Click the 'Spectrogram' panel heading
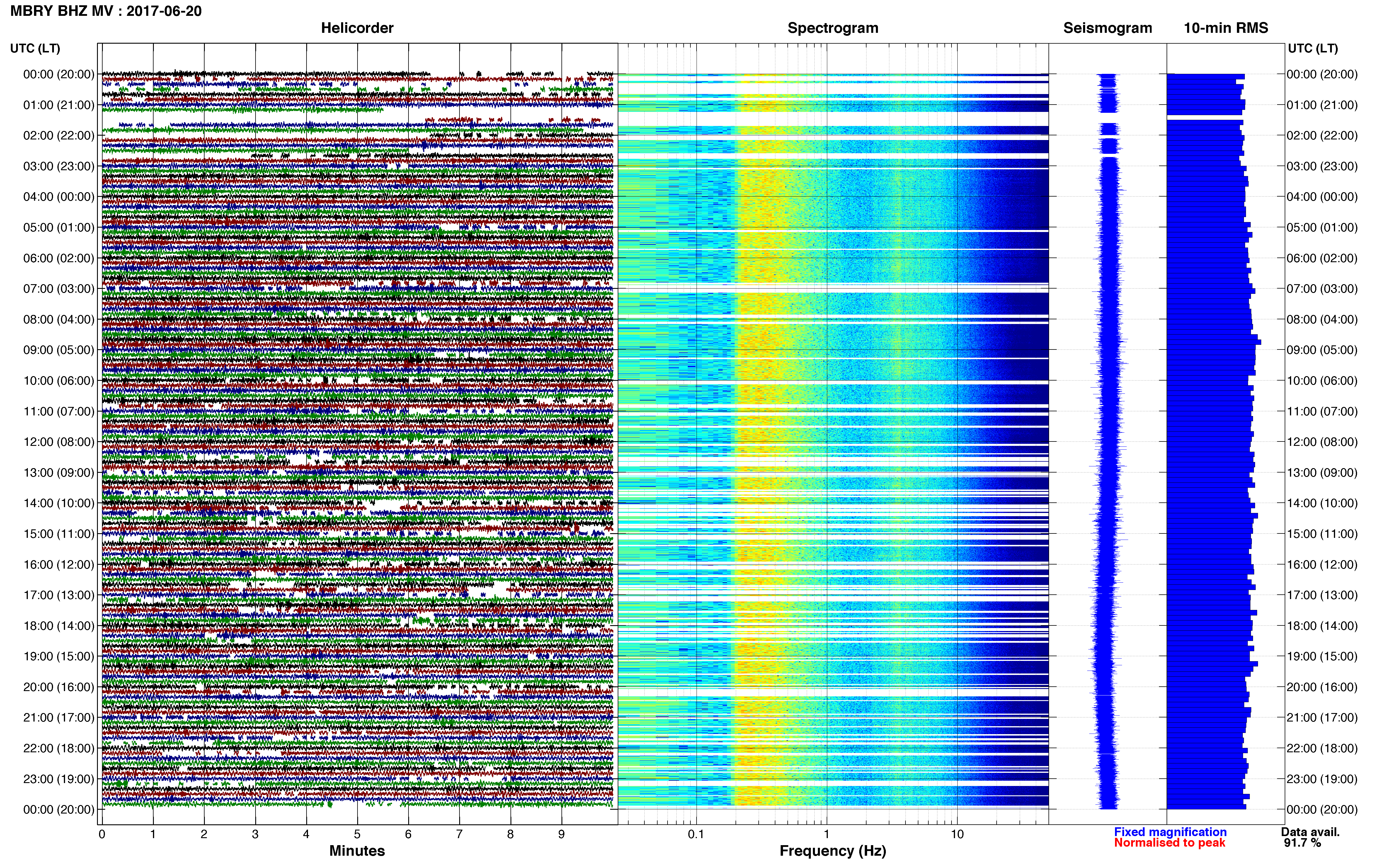Image resolution: width=1389 pixels, height=868 pixels. 833,28
